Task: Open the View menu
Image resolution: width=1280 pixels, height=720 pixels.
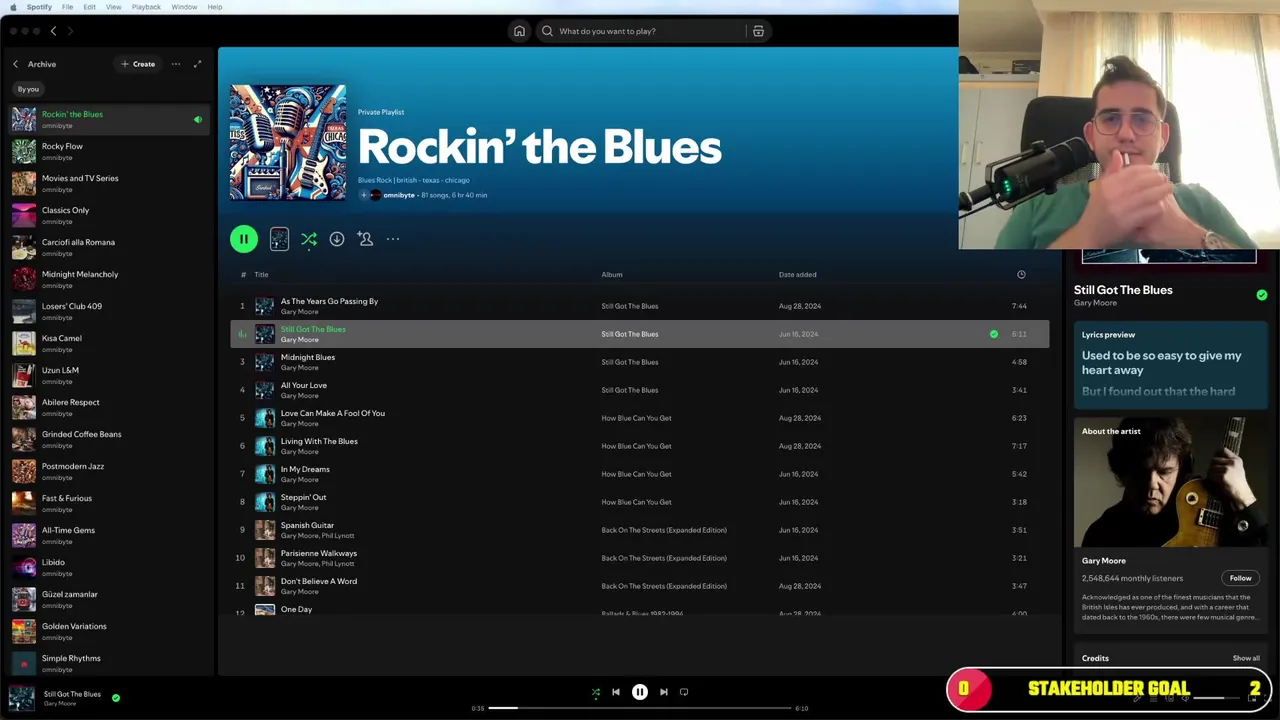Action: tap(113, 7)
